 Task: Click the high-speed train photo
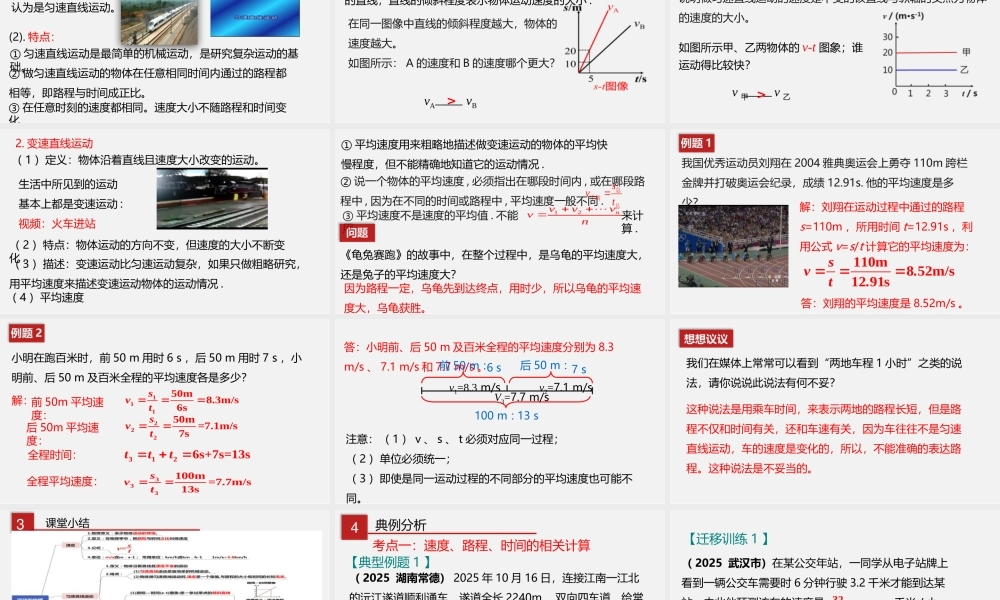tap(159, 21)
